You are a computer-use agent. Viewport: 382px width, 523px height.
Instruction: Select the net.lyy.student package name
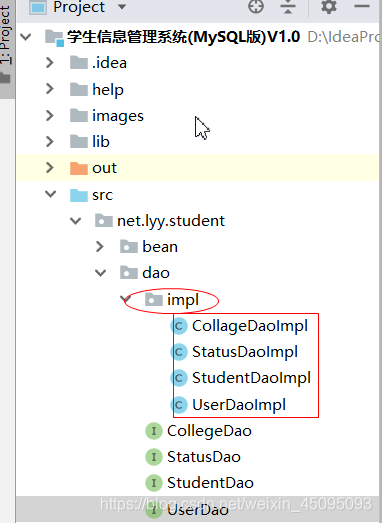tap(171, 221)
